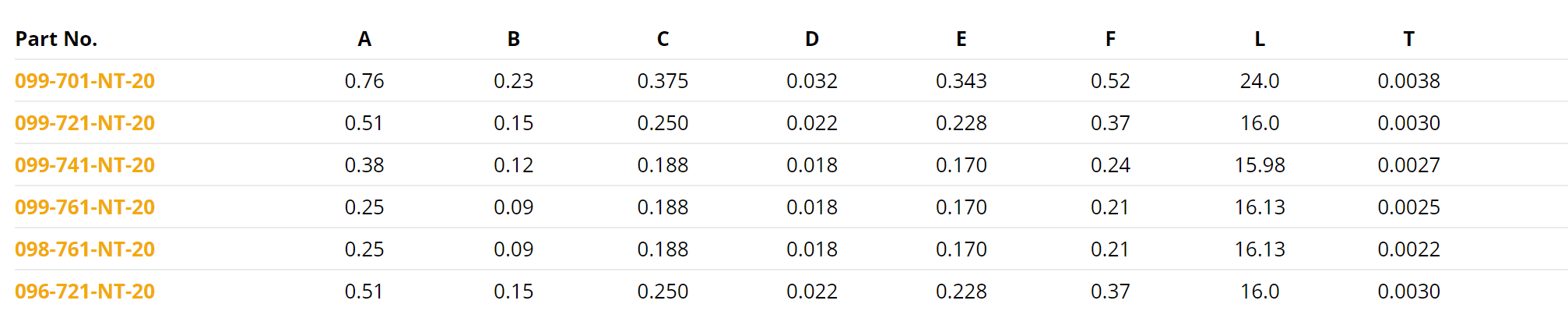Select the 0.343 value in column E

[x=962, y=81]
